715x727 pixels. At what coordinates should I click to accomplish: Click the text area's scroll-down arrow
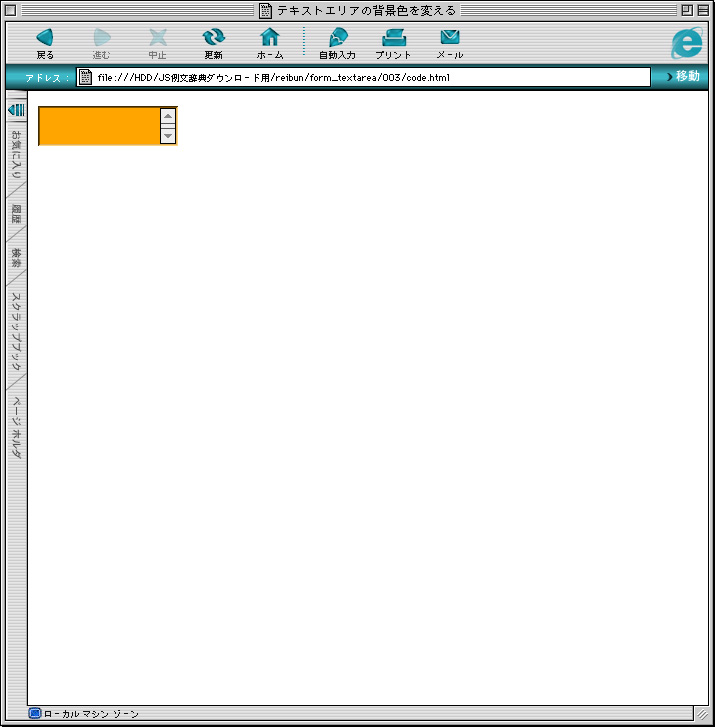pos(168,136)
